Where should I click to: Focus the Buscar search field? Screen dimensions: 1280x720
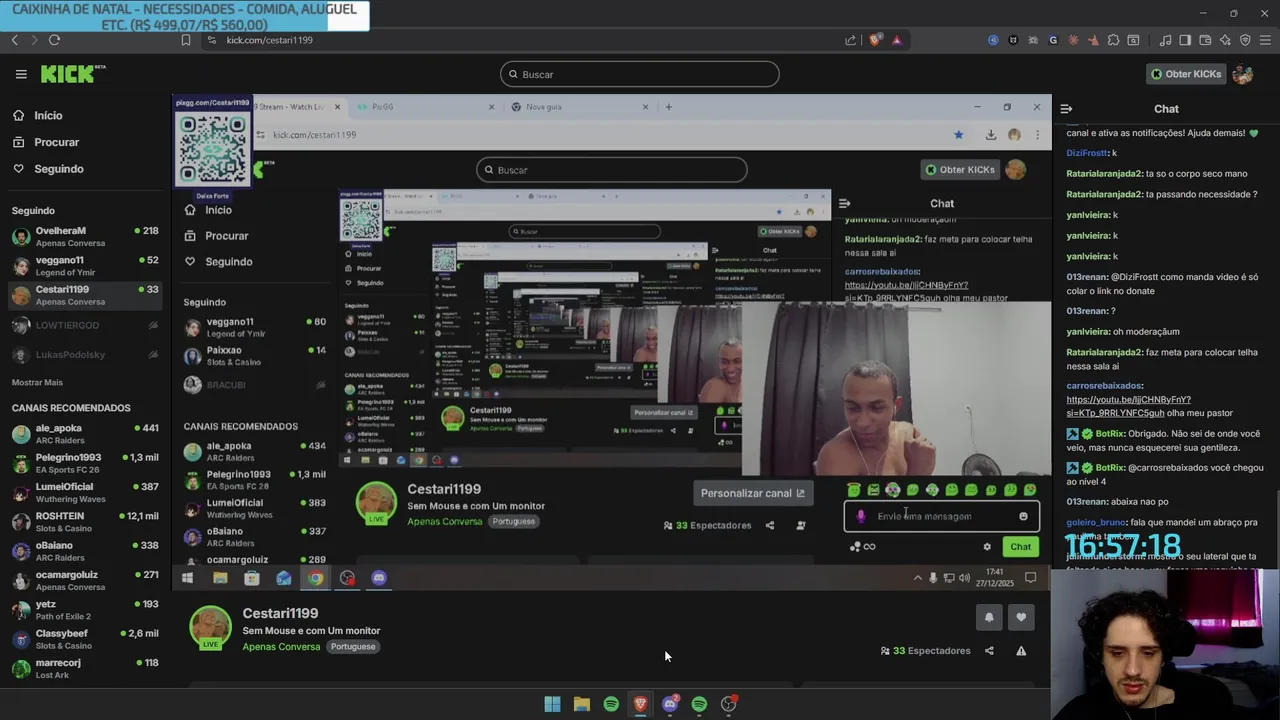(x=639, y=74)
